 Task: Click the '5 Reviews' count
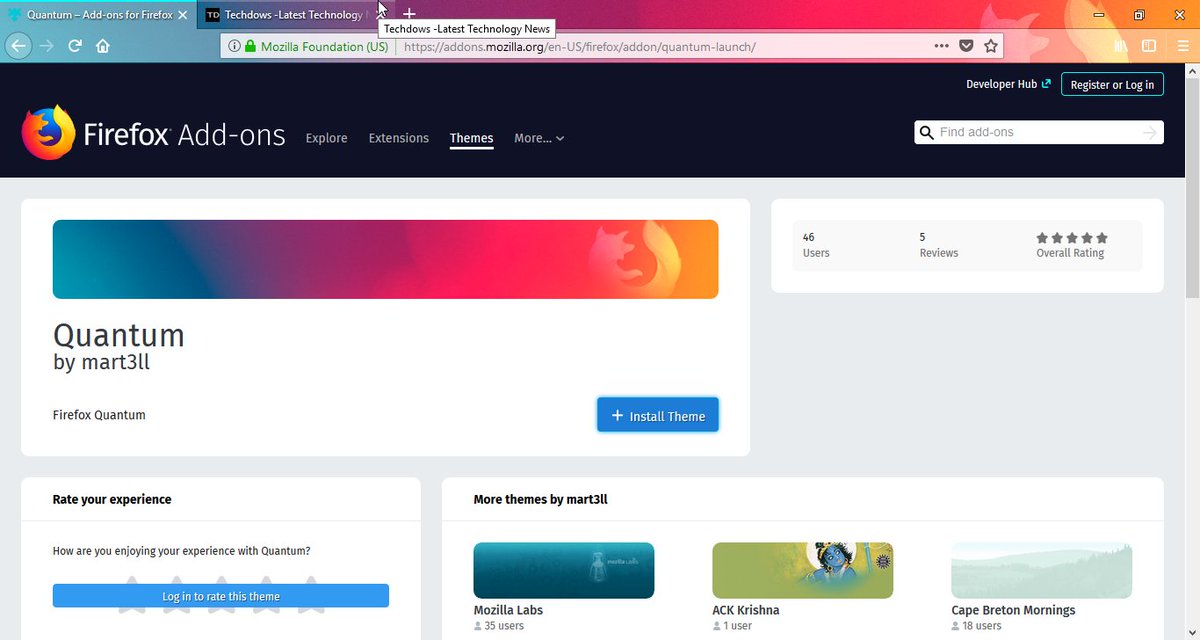click(938, 245)
